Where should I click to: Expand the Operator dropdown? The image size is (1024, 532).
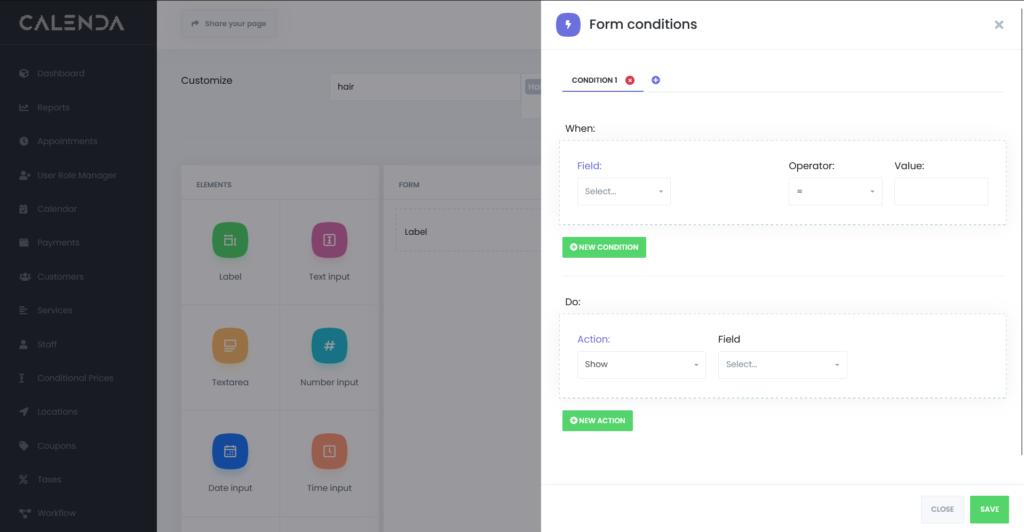coord(835,191)
